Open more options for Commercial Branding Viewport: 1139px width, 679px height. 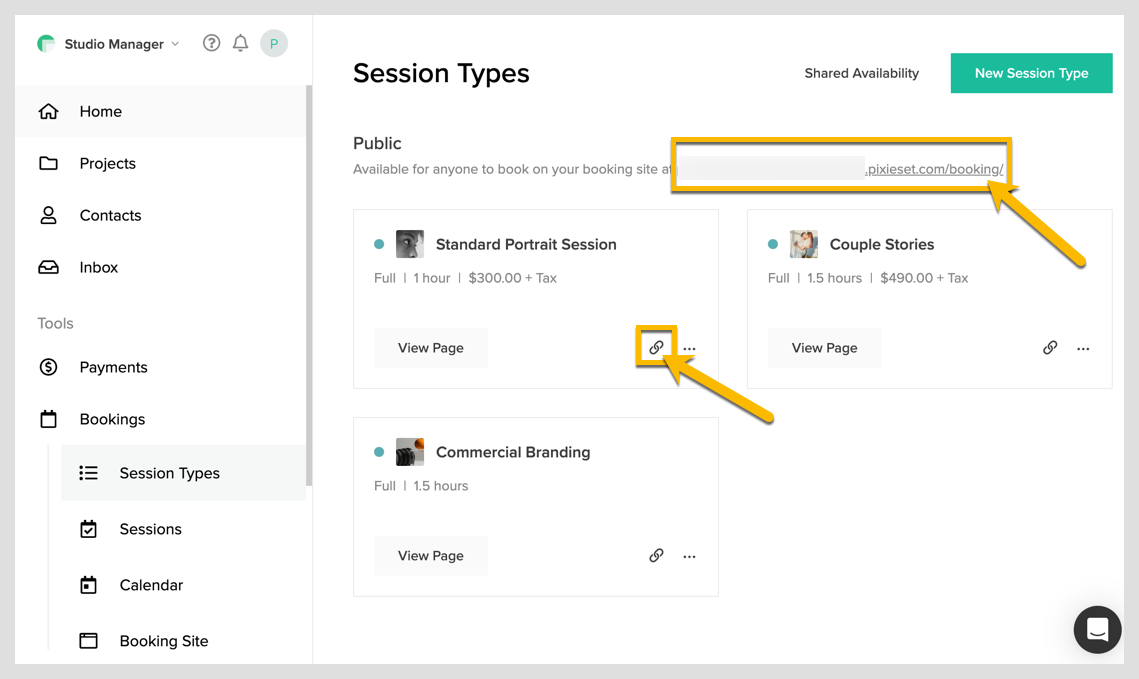click(689, 557)
